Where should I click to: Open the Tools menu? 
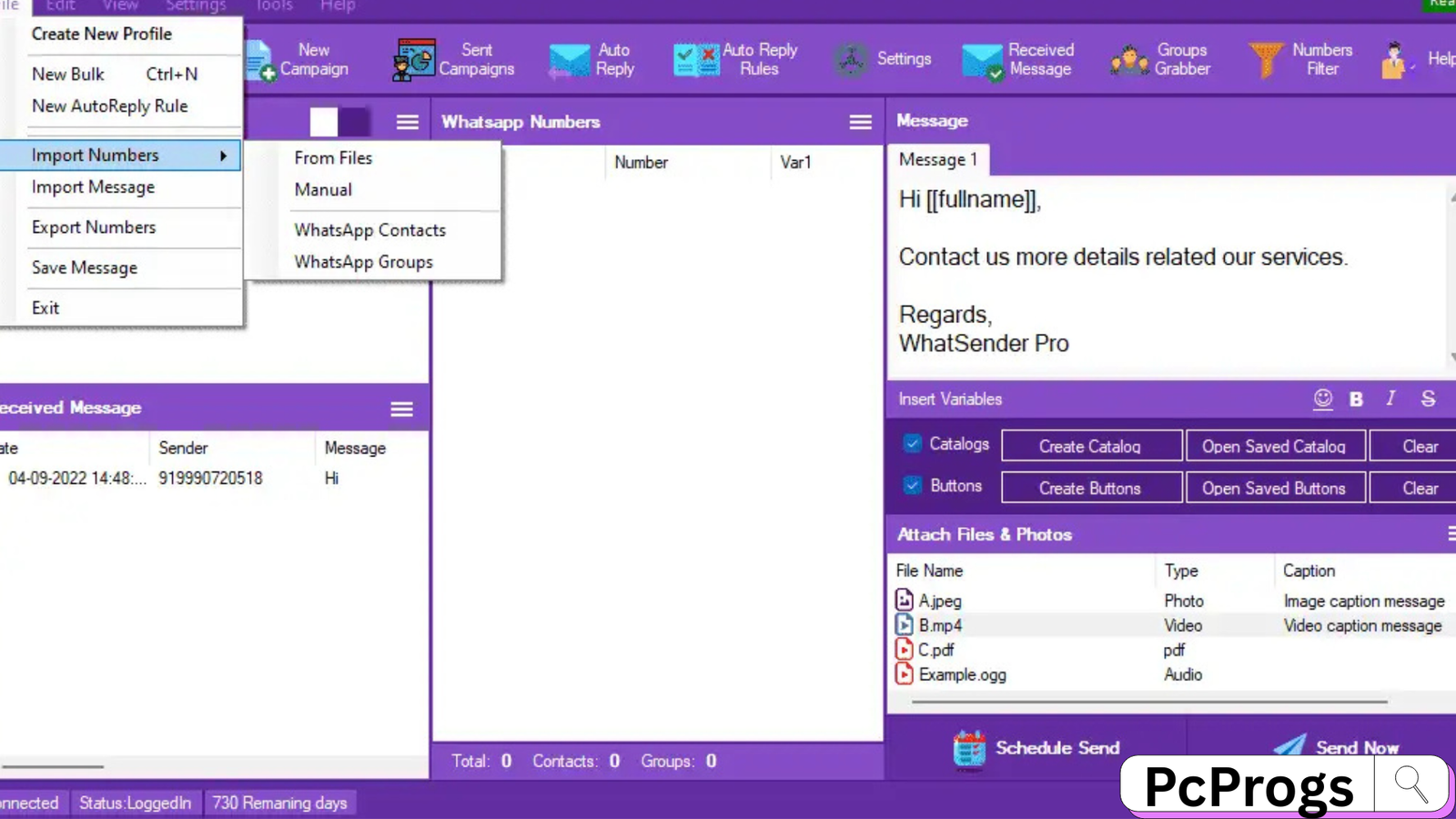(x=273, y=5)
